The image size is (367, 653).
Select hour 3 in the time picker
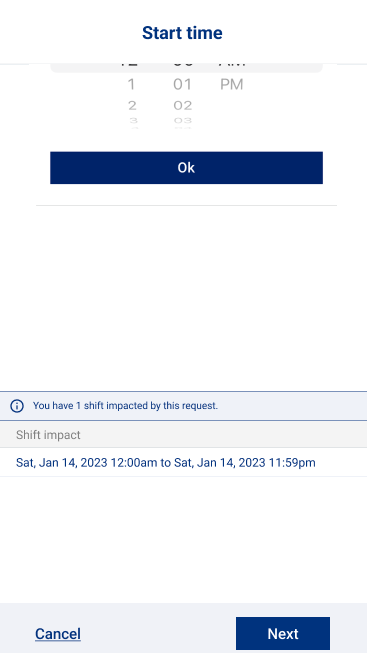(132, 121)
